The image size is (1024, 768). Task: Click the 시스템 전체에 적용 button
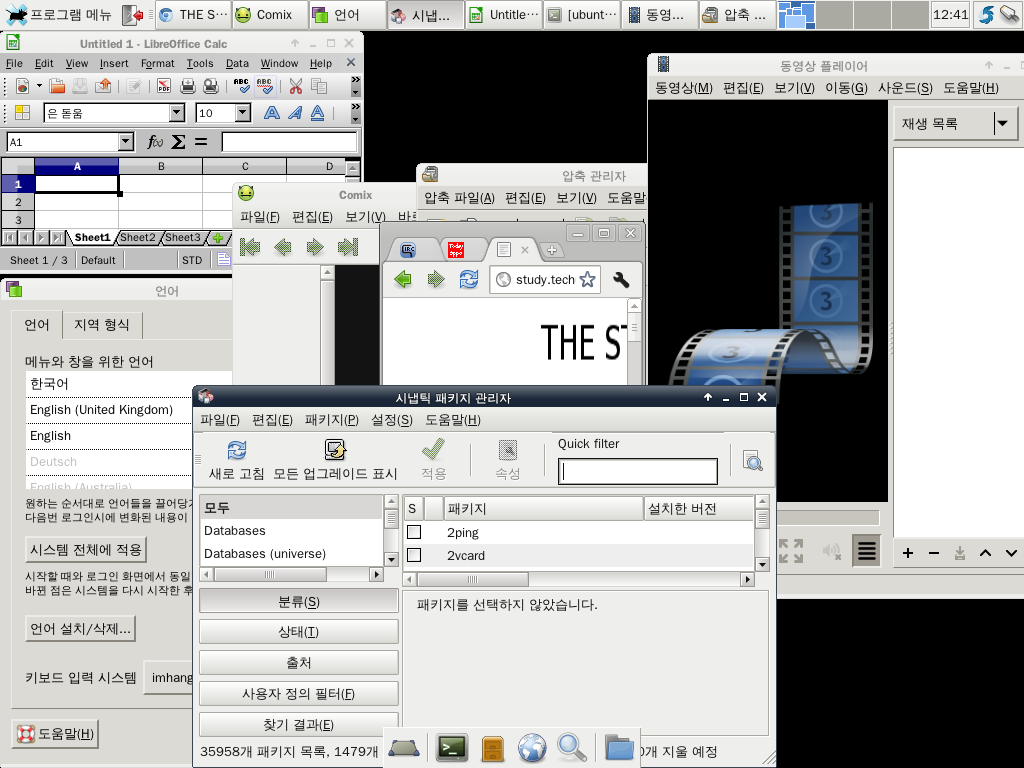point(86,549)
